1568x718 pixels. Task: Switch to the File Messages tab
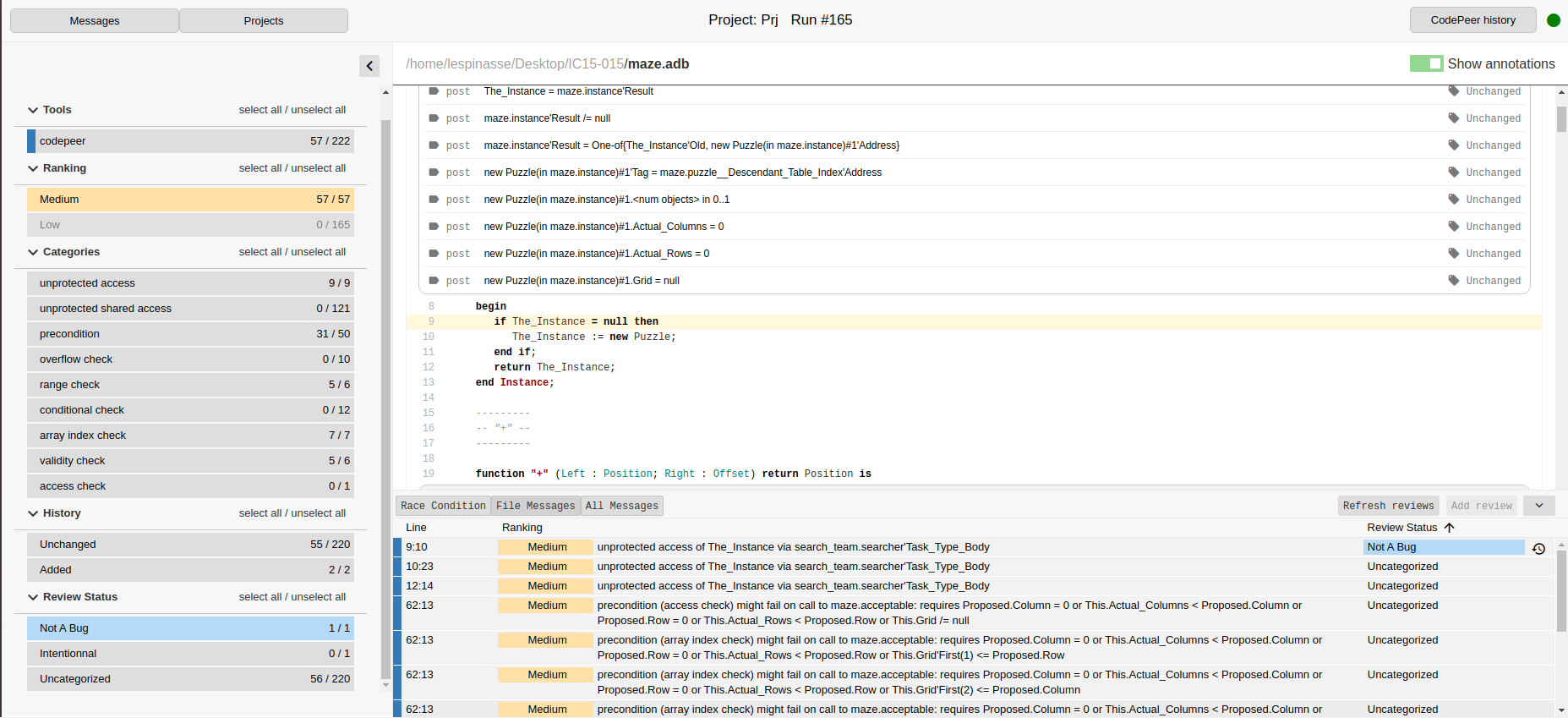click(x=535, y=506)
